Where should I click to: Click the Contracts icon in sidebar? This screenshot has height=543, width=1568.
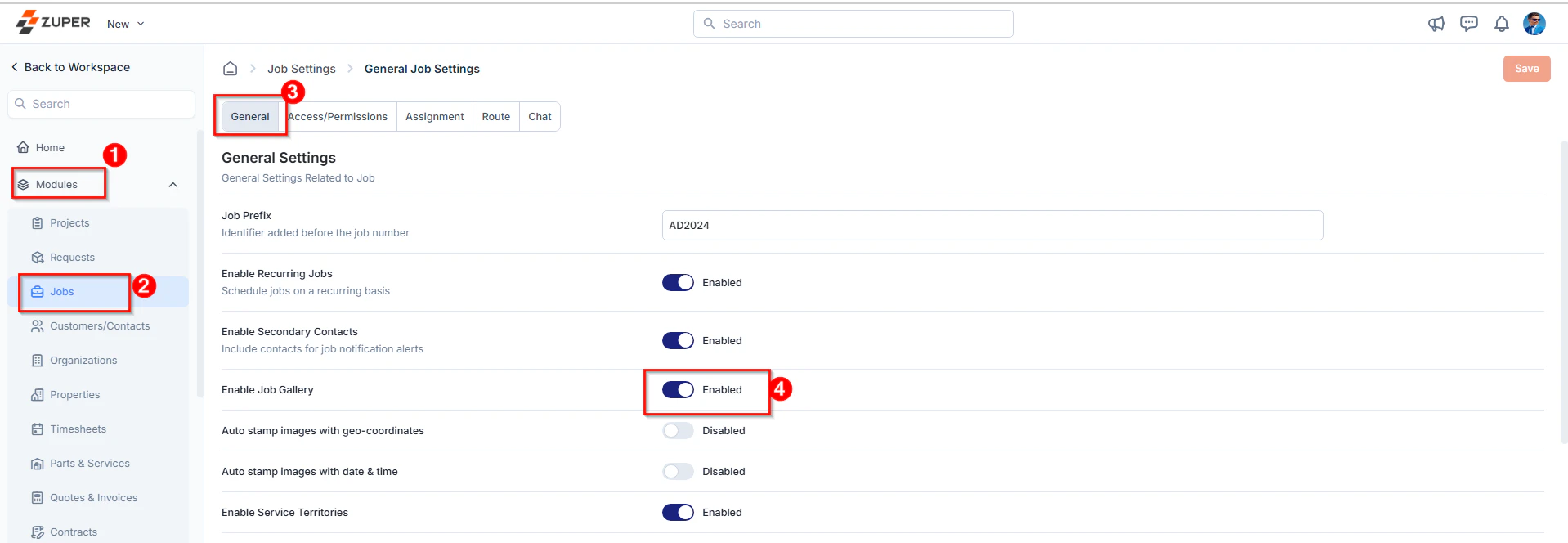pyautogui.click(x=37, y=532)
